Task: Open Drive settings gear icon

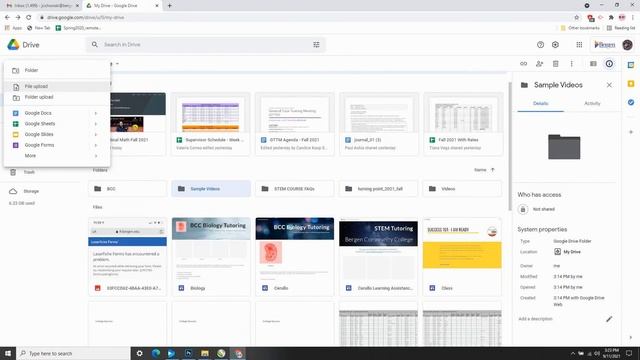Action: [x=555, y=44]
